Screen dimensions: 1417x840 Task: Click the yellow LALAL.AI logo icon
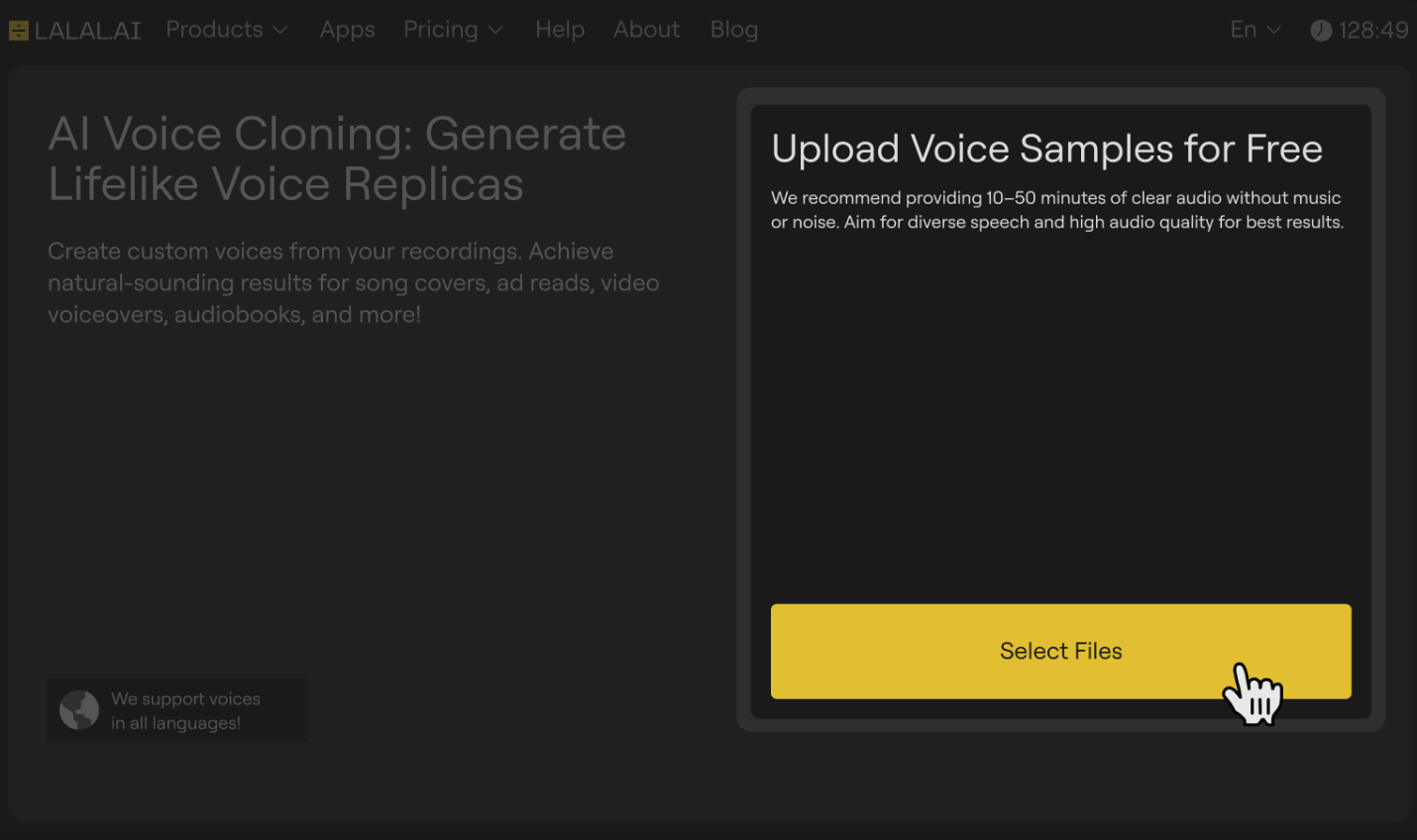(x=18, y=31)
